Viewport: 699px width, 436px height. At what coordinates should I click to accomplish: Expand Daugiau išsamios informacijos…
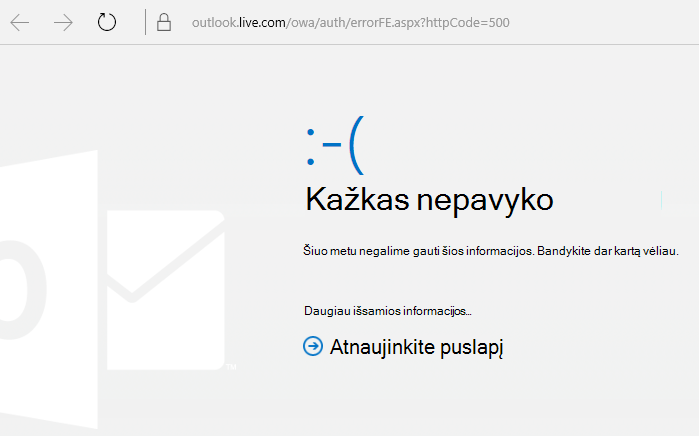point(387,311)
